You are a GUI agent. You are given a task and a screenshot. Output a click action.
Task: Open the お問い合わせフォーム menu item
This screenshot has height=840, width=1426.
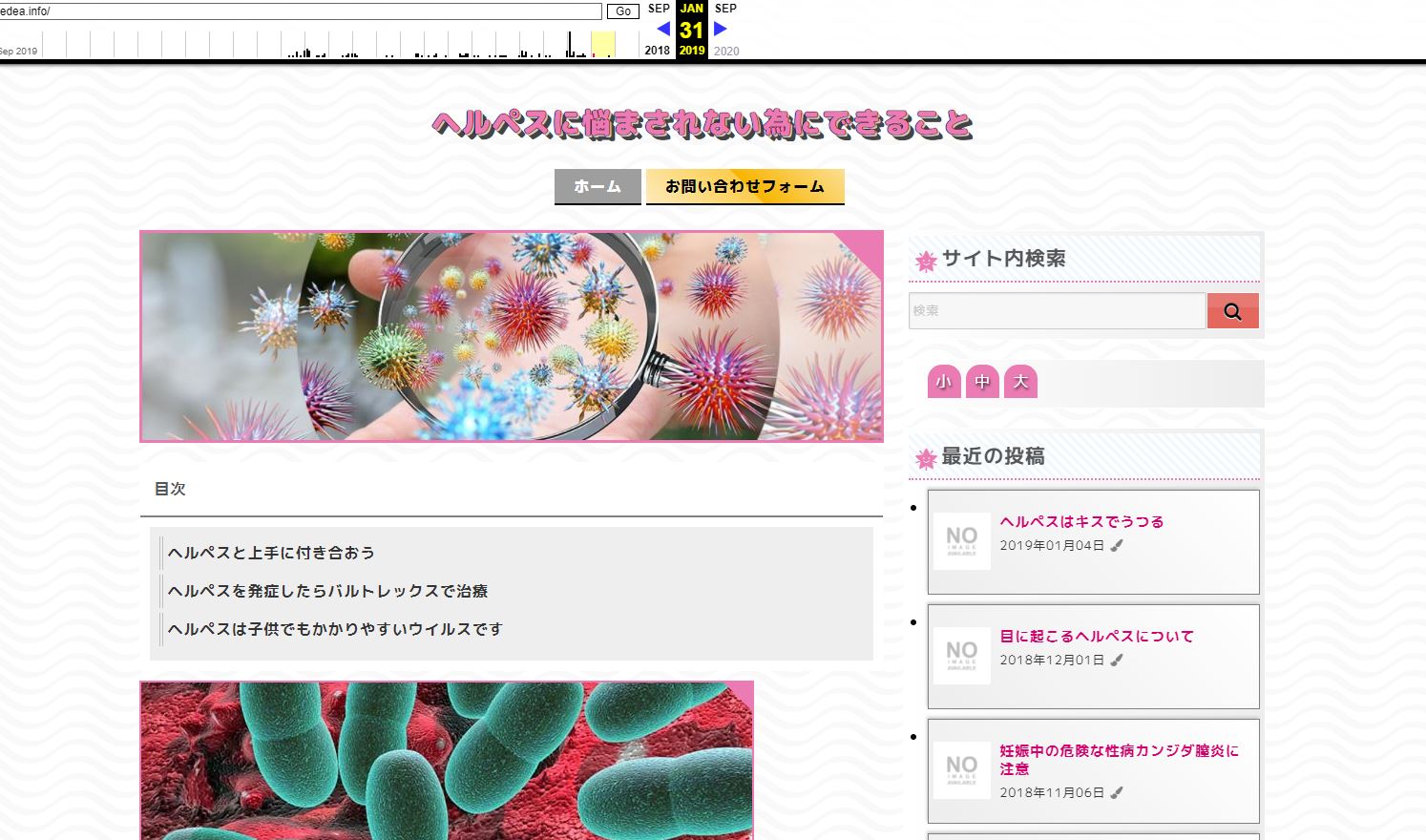(x=744, y=186)
